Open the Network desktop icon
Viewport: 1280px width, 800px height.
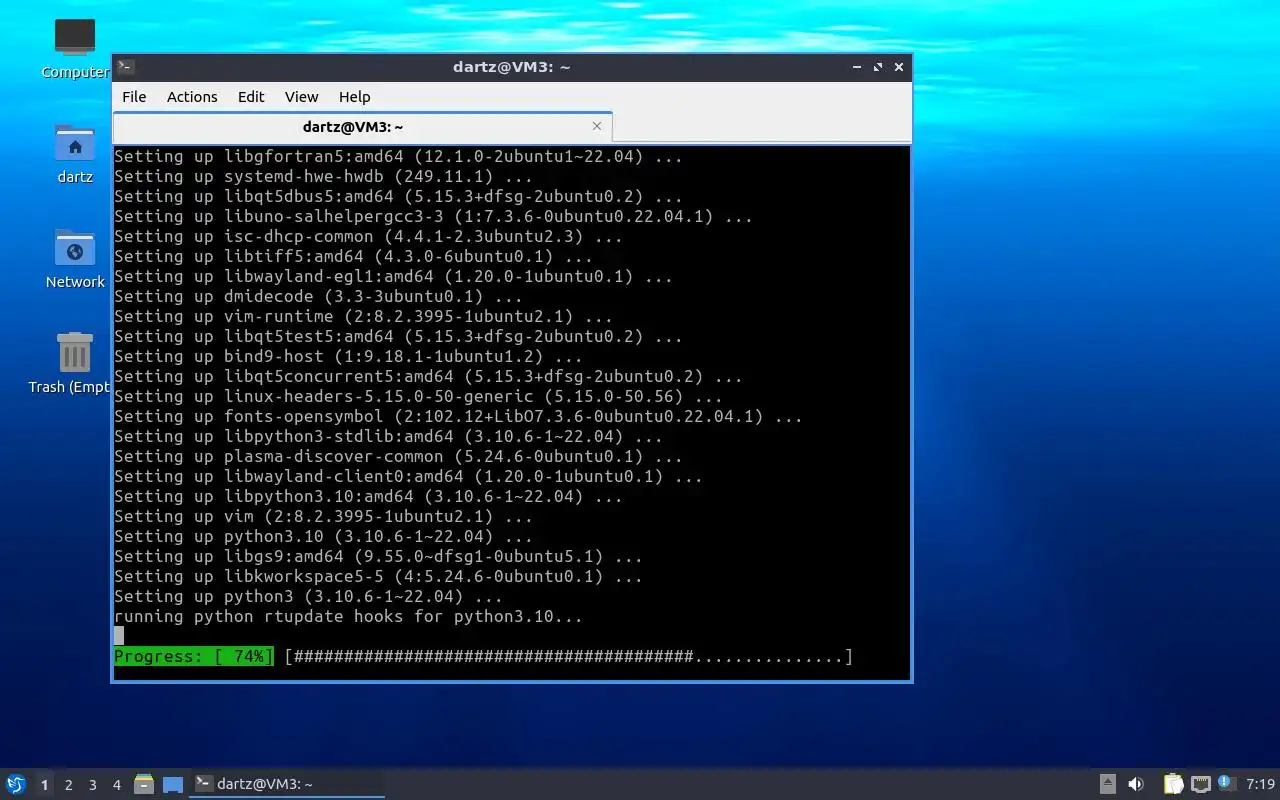pyautogui.click(x=75, y=259)
